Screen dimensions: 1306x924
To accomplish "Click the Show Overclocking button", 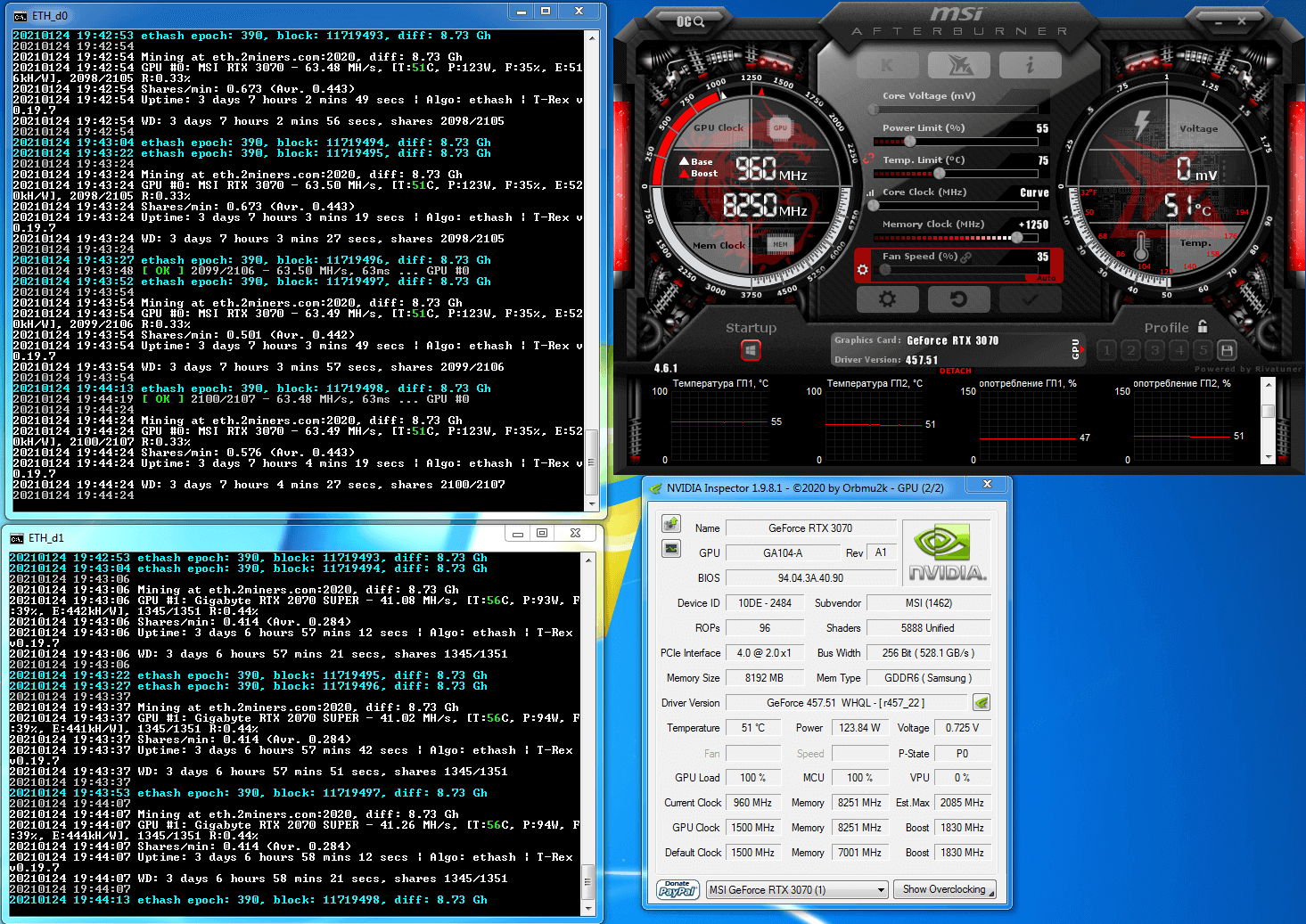I will 943,889.
